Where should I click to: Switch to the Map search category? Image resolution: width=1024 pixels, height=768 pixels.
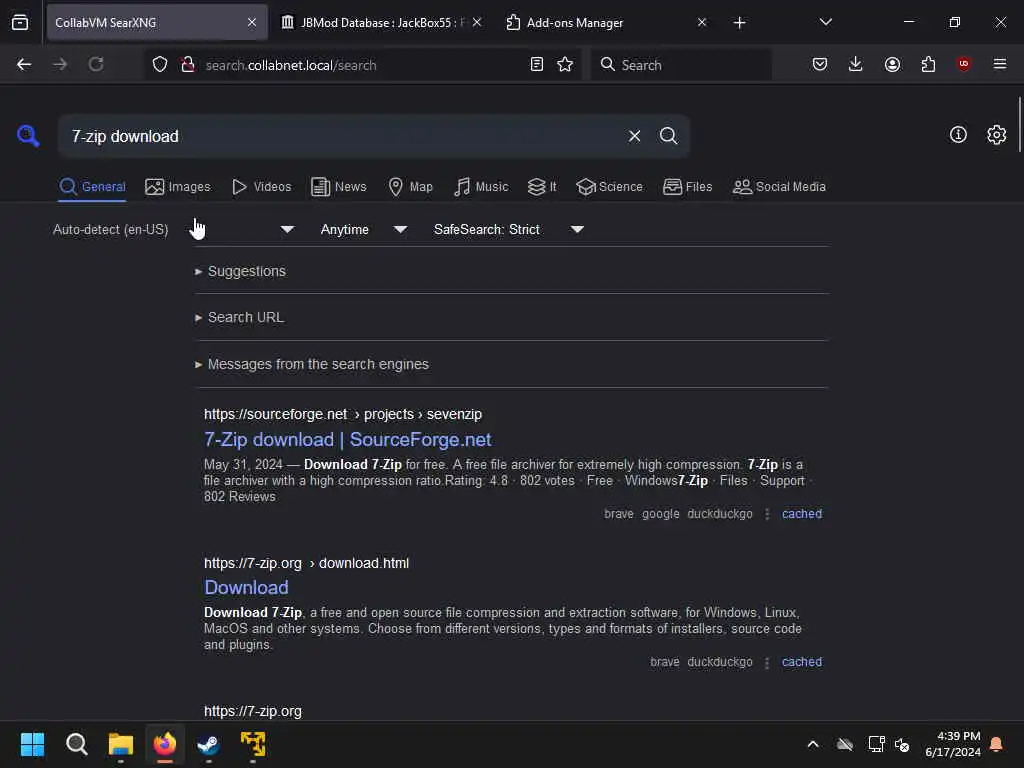(410, 187)
